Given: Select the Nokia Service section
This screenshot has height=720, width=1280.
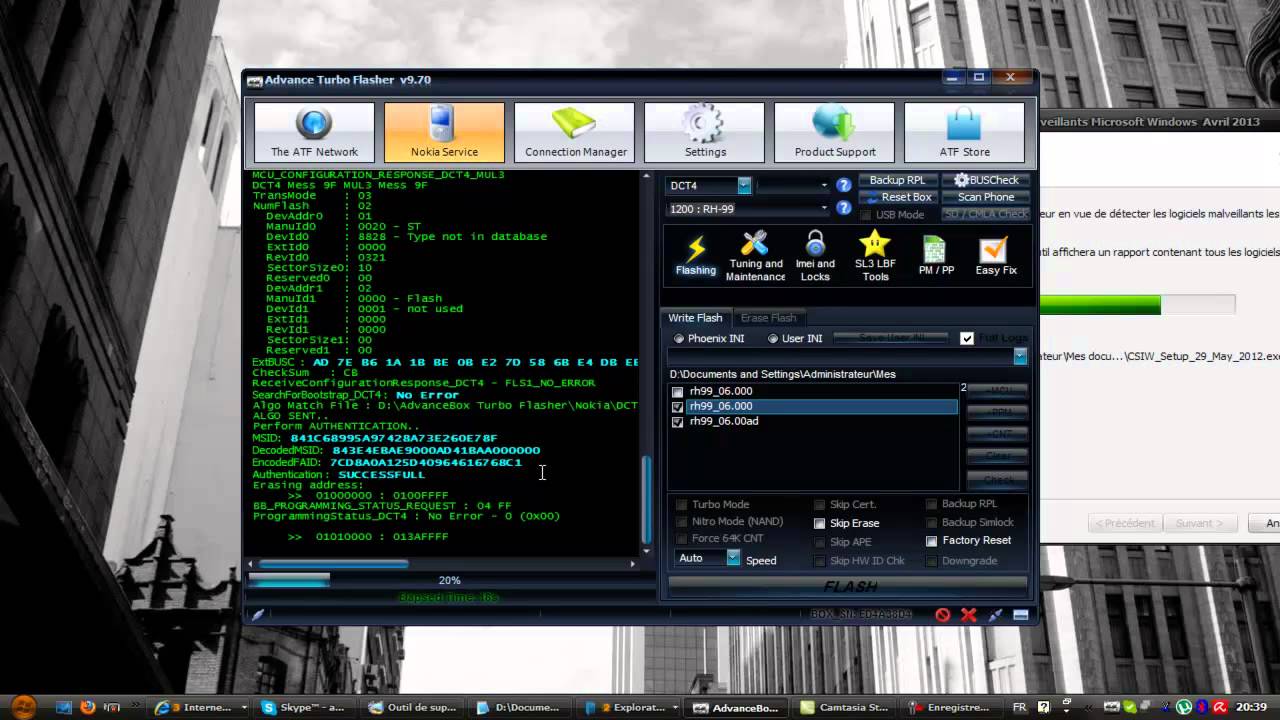Looking at the screenshot, I should click(444, 131).
